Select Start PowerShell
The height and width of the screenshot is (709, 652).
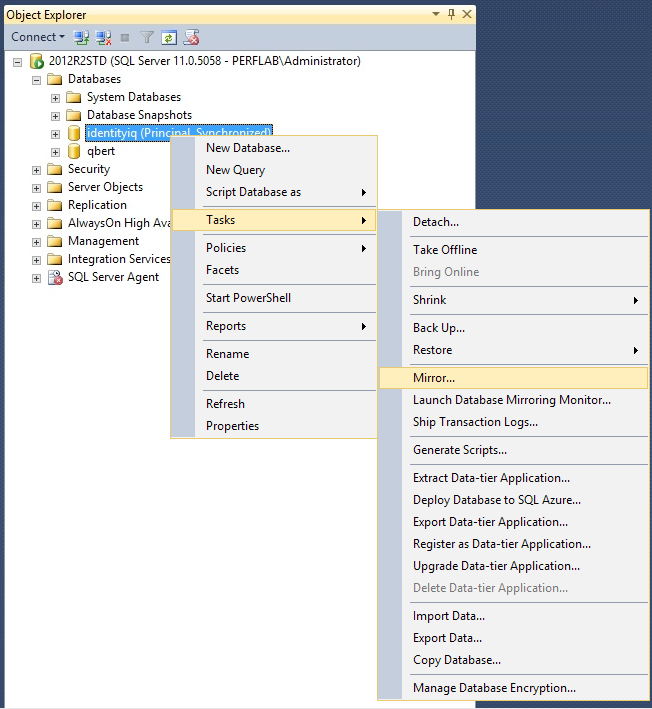pyautogui.click(x=274, y=298)
